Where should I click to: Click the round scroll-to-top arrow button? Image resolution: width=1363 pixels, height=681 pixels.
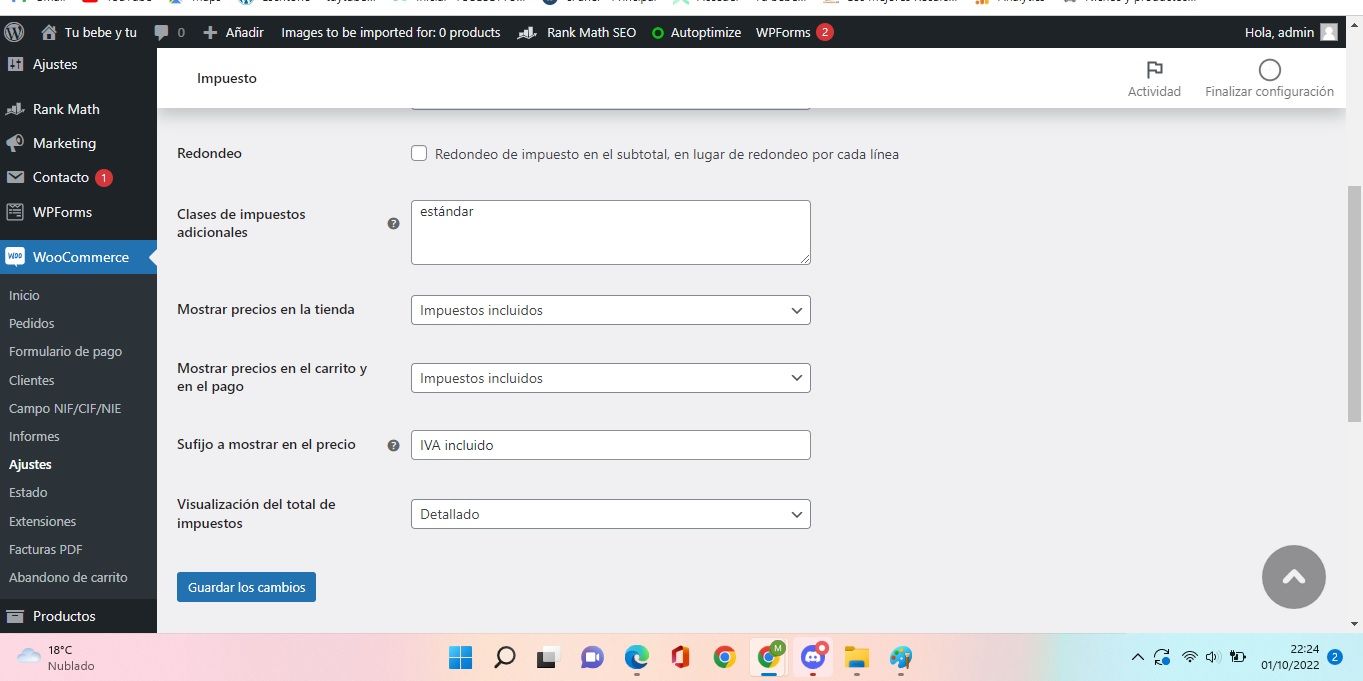1293,576
